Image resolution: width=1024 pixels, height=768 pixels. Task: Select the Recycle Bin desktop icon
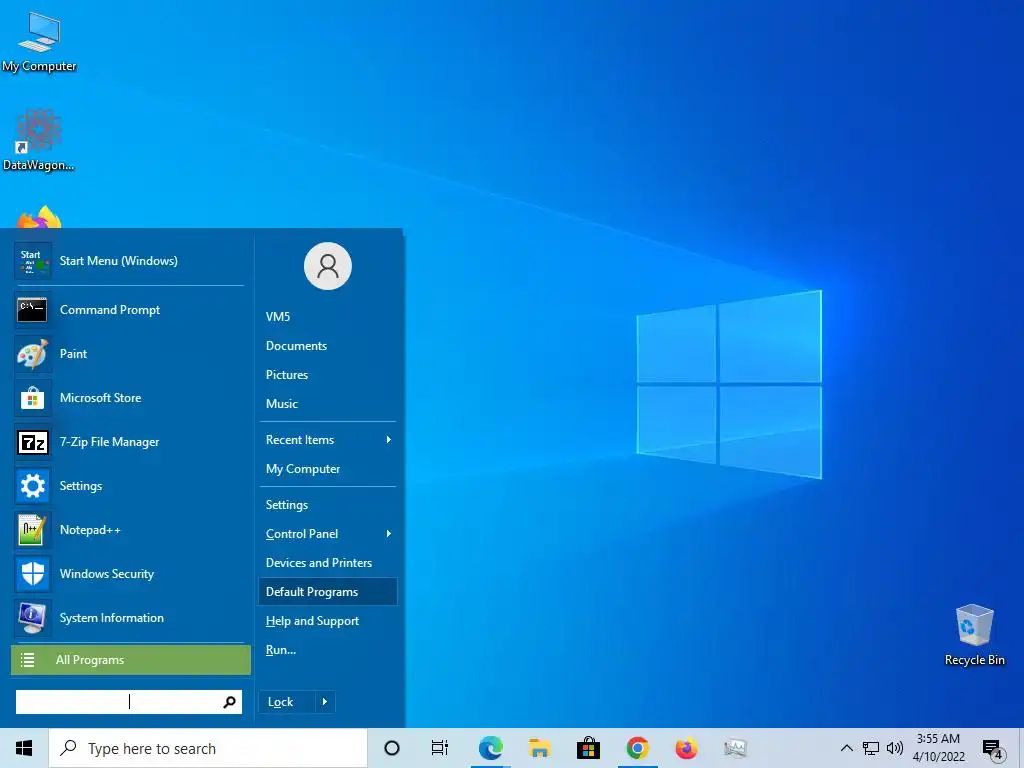974,634
